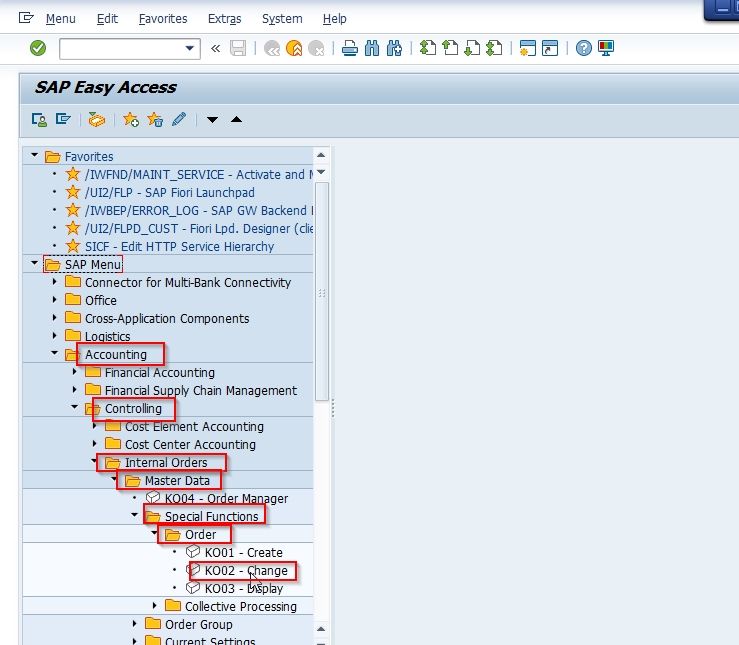
Task: Click the First Page icon
Action: (427, 48)
